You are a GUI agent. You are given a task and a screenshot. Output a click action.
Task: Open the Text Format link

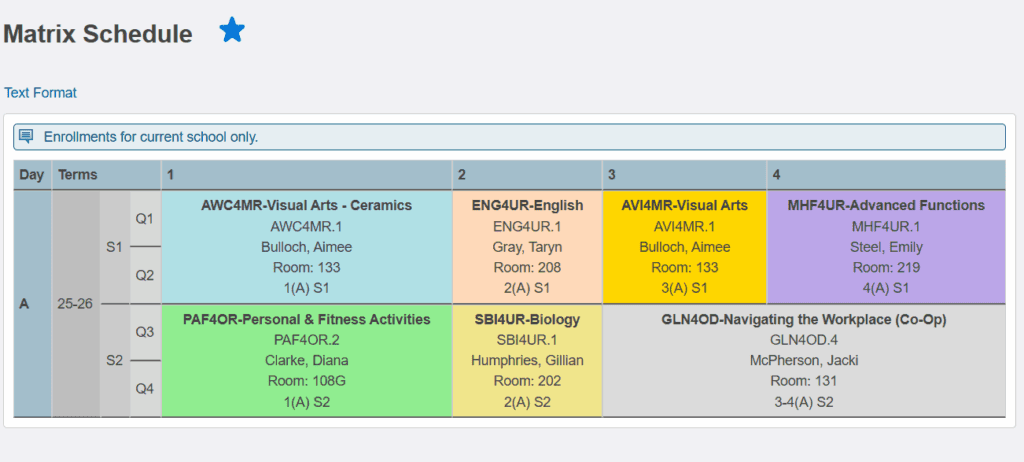pos(40,93)
